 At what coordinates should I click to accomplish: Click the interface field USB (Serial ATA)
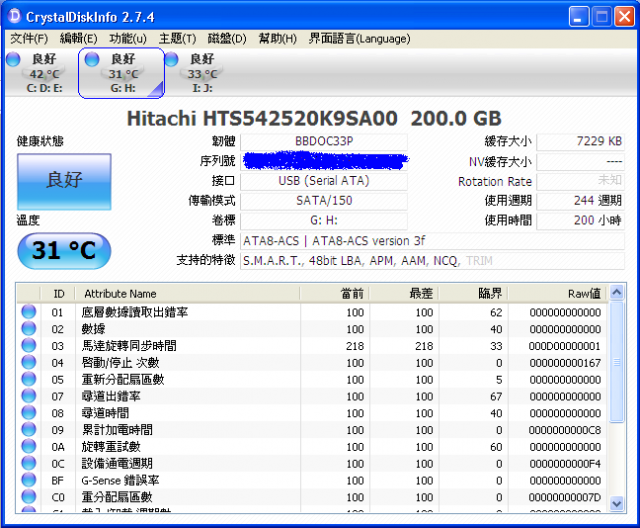click(x=324, y=181)
